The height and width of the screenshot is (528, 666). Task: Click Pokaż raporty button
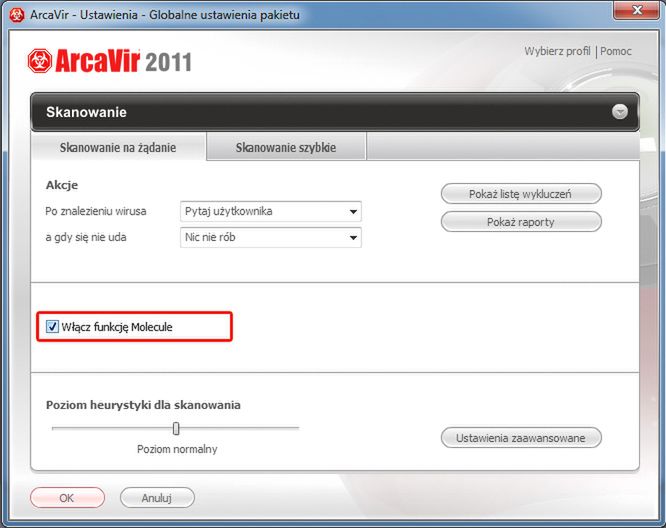pyautogui.click(x=521, y=222)
